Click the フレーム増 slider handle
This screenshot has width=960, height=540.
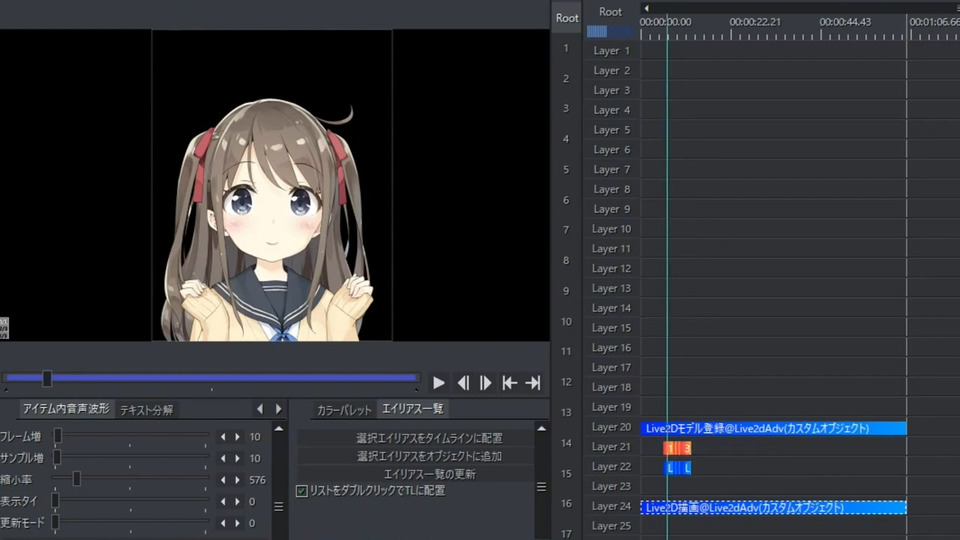(58, 435)
